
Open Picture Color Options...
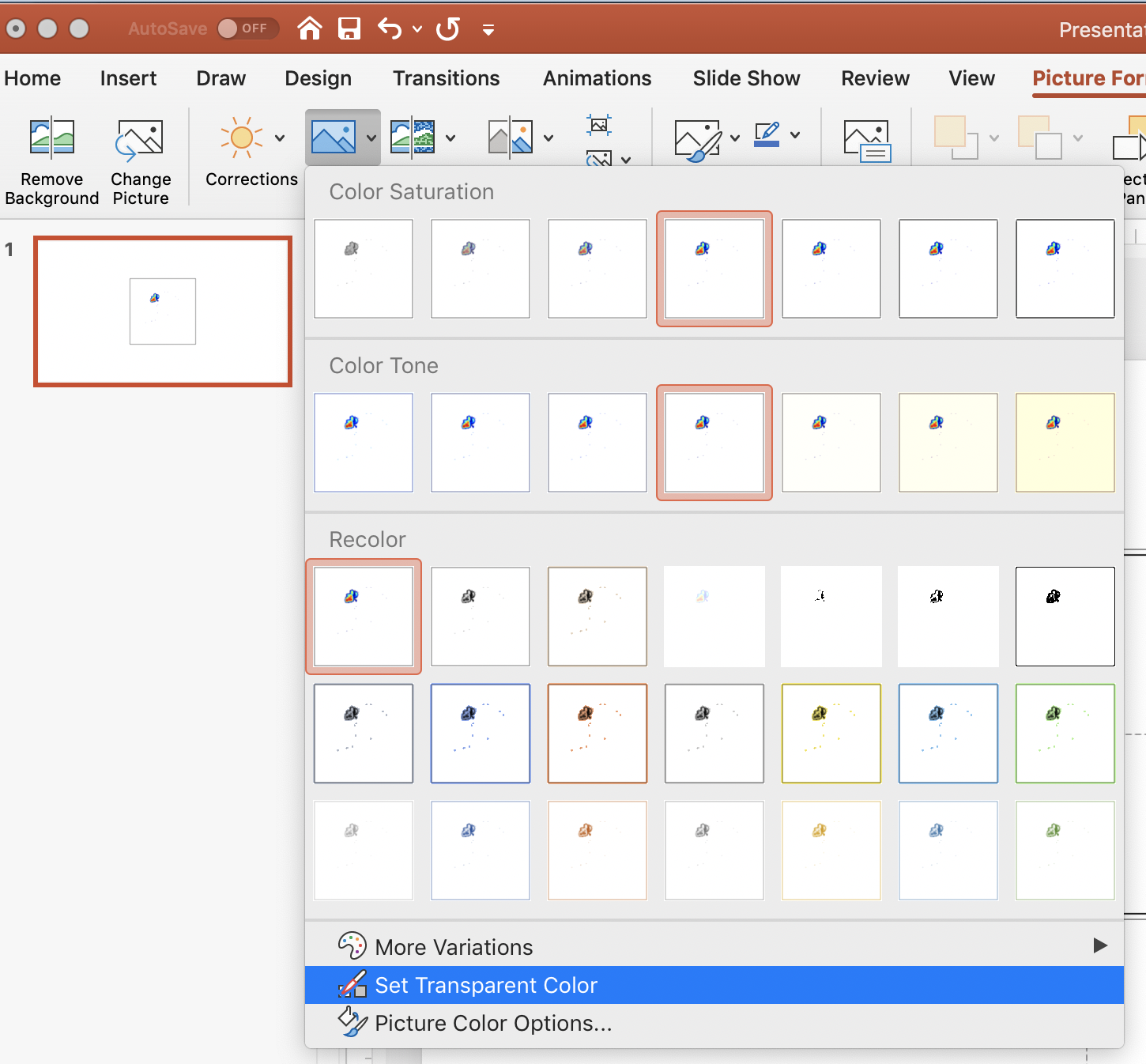(x=492, y=1023)
